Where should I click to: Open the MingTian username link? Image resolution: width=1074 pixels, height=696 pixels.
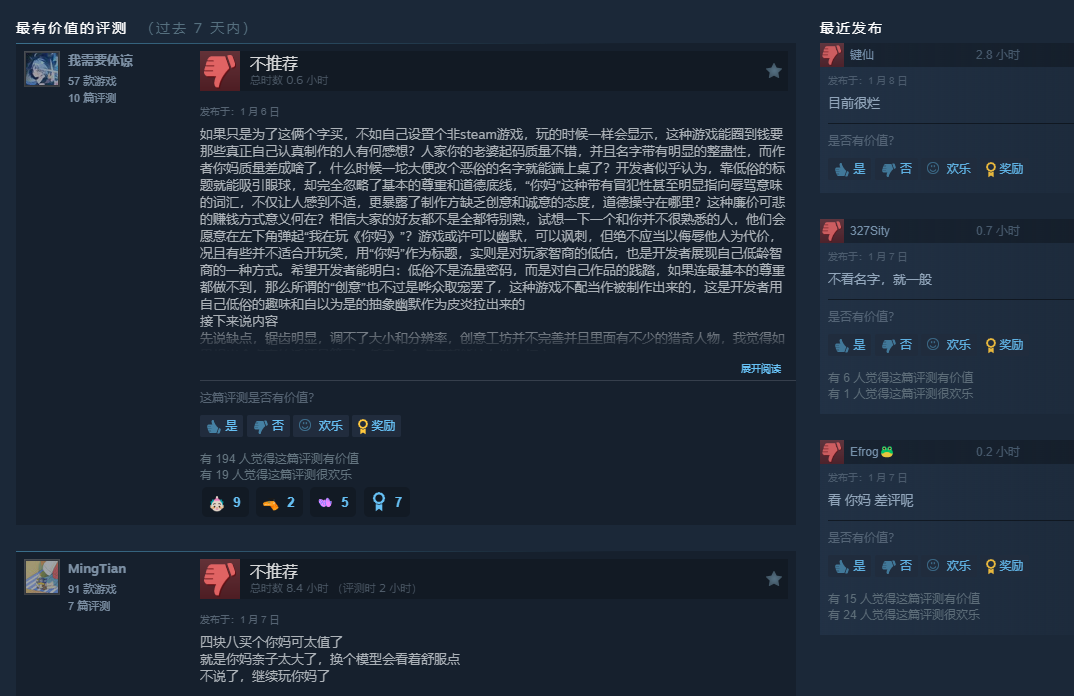pyautogui.click(x=97, y=569)
